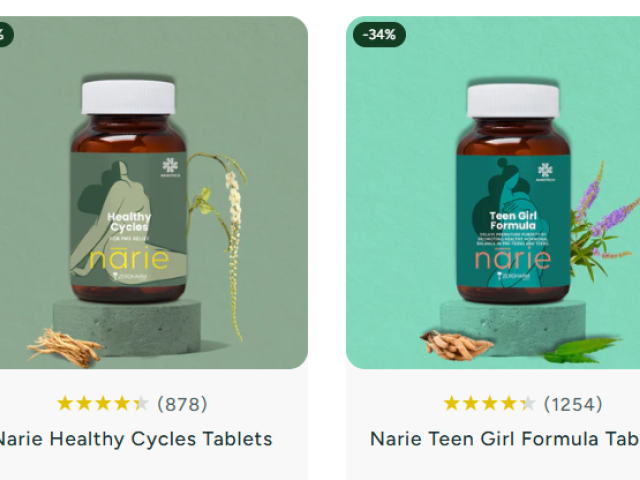Image resolution: width=640 pixels, height=480 pixels.
Task: Click the partially visible discount badge on Healthy Cycles card
Action: pos(5,35)
